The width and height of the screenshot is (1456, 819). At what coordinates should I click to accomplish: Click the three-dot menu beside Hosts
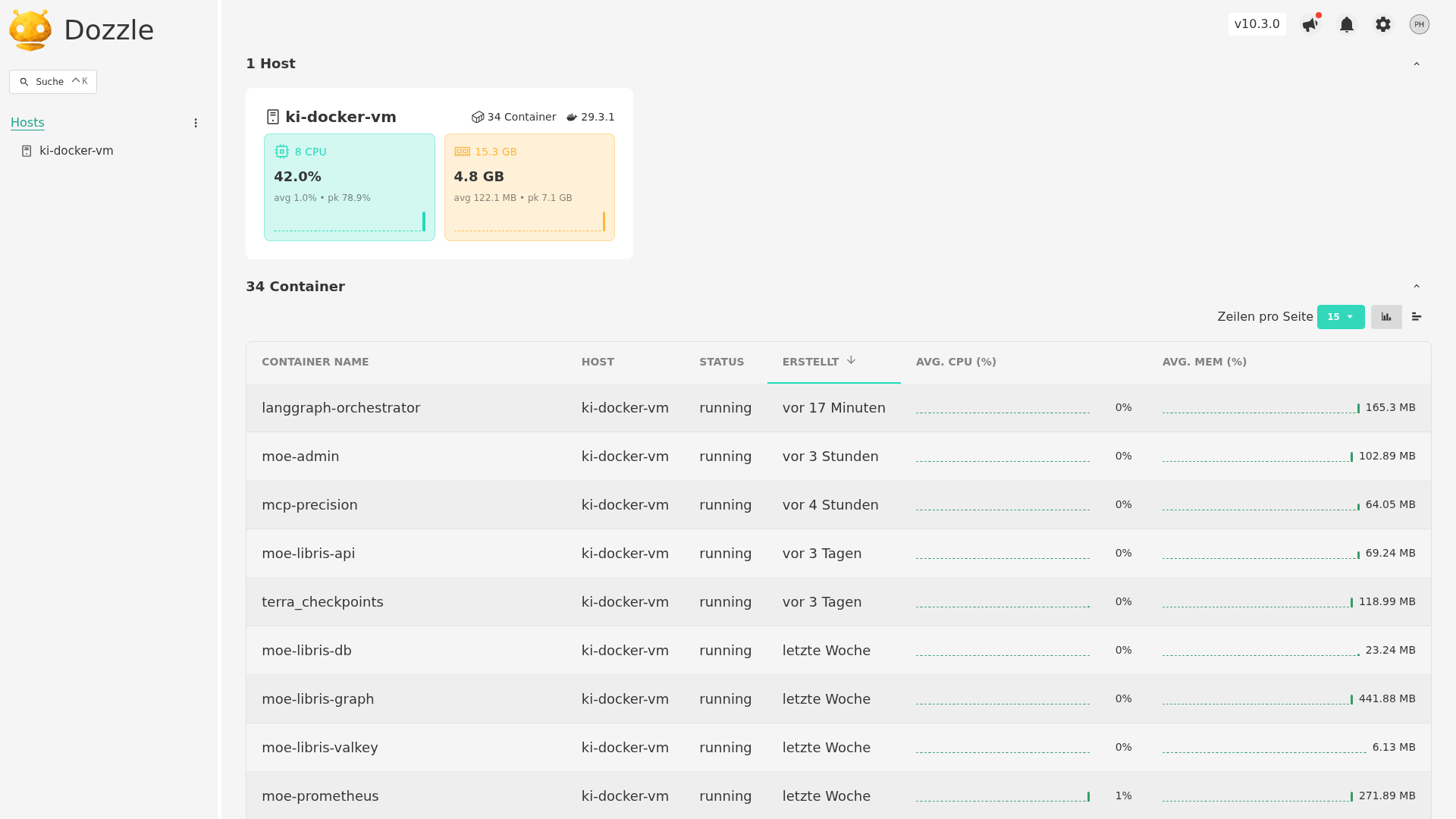click(196, 123)
